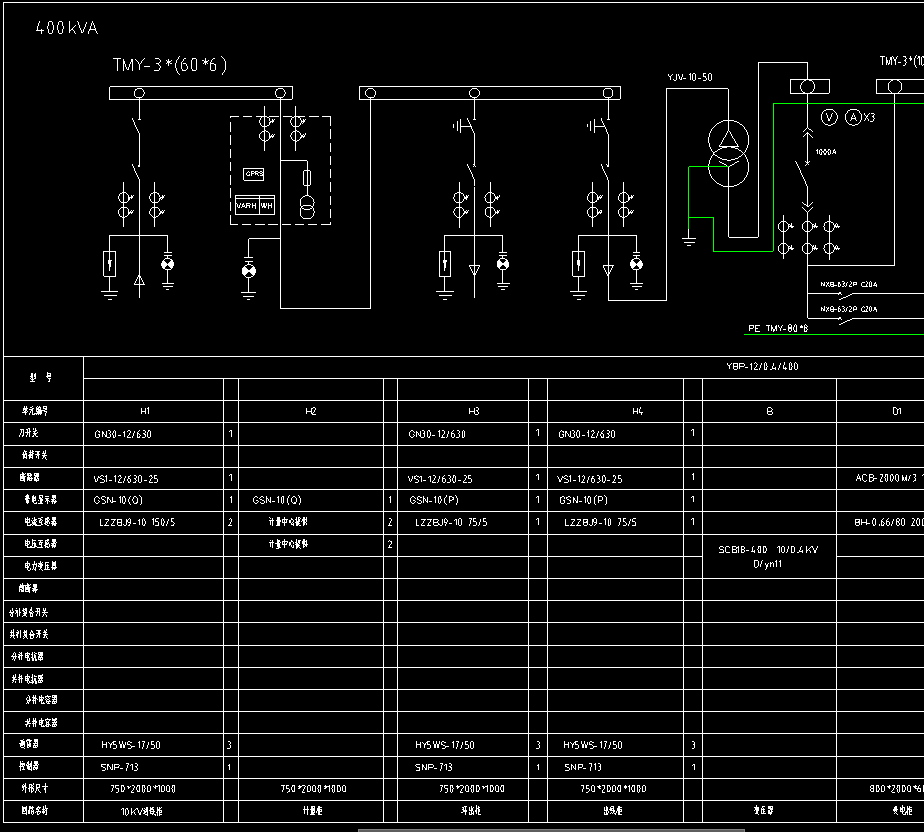Click the WH meter box
The width and height of the screenshot is (924, 832).
click(267, 205)
